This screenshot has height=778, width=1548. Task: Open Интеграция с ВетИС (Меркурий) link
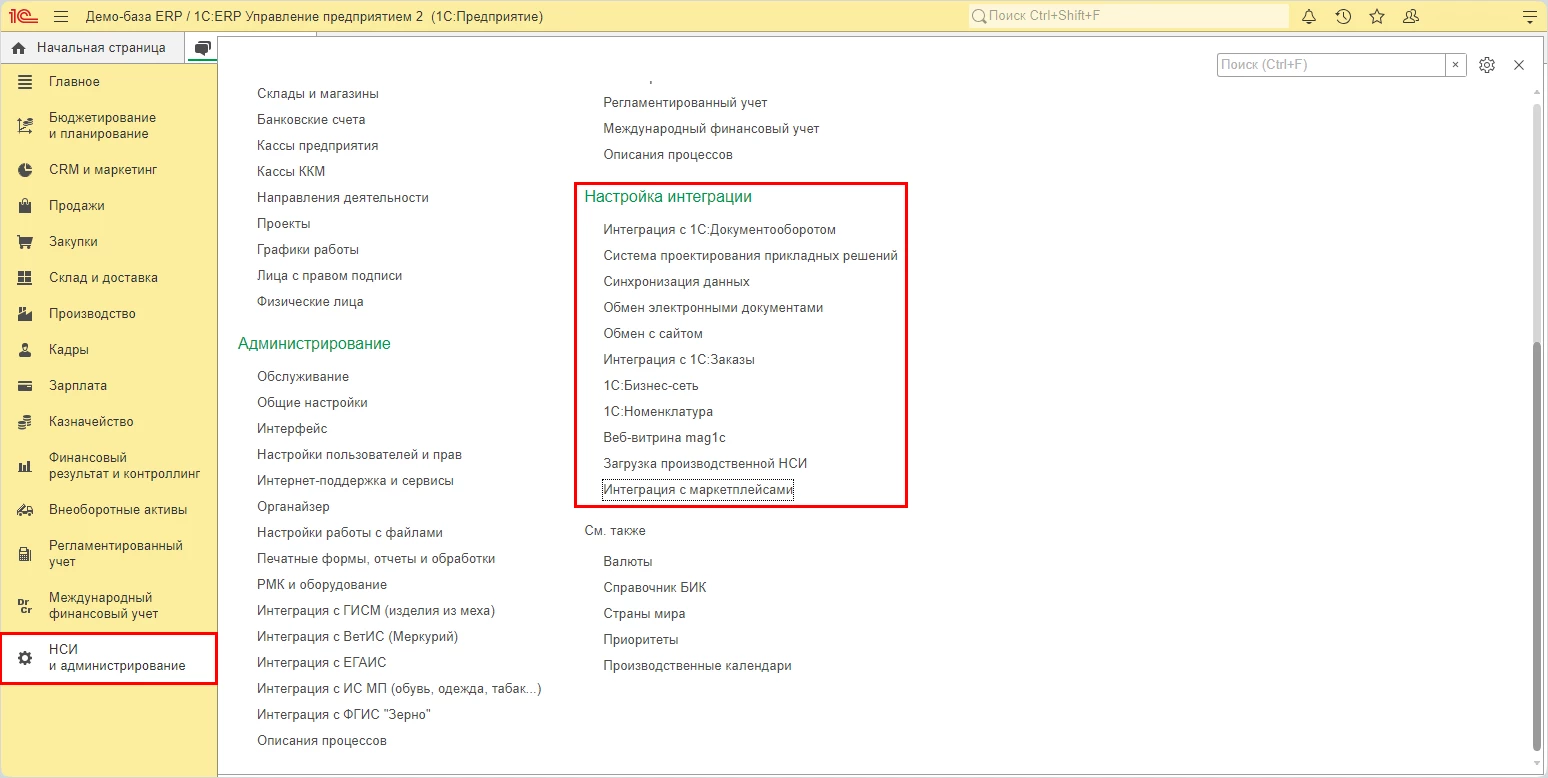pyautogui.click(x=357, y=637)
